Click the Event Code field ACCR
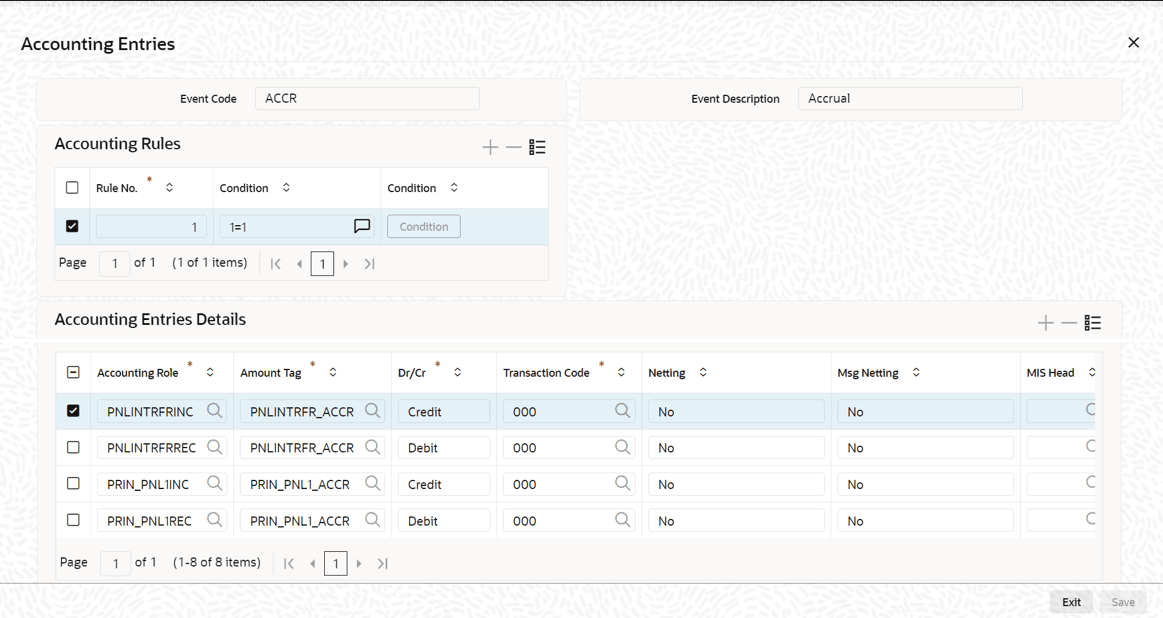Screen dimensions: 1163x618 tap(367, 99)
